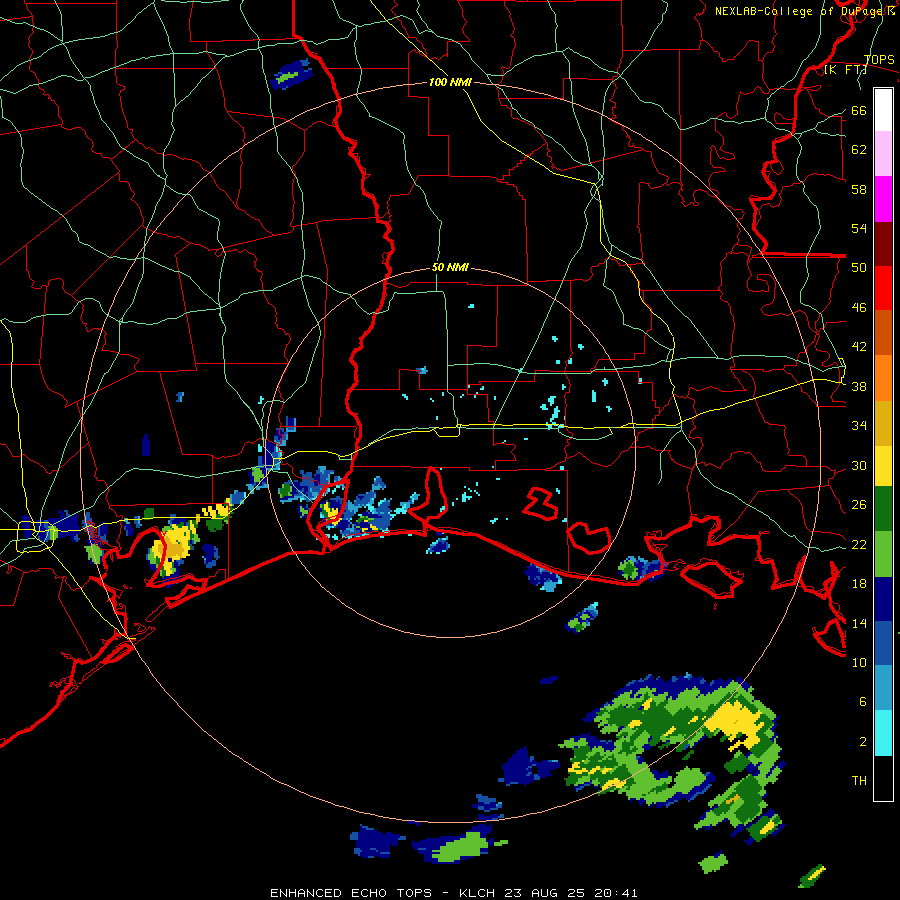This screenshot has height=900, width=900.
Task: Click the 'TH' legend label
Action: pos(859,780)
